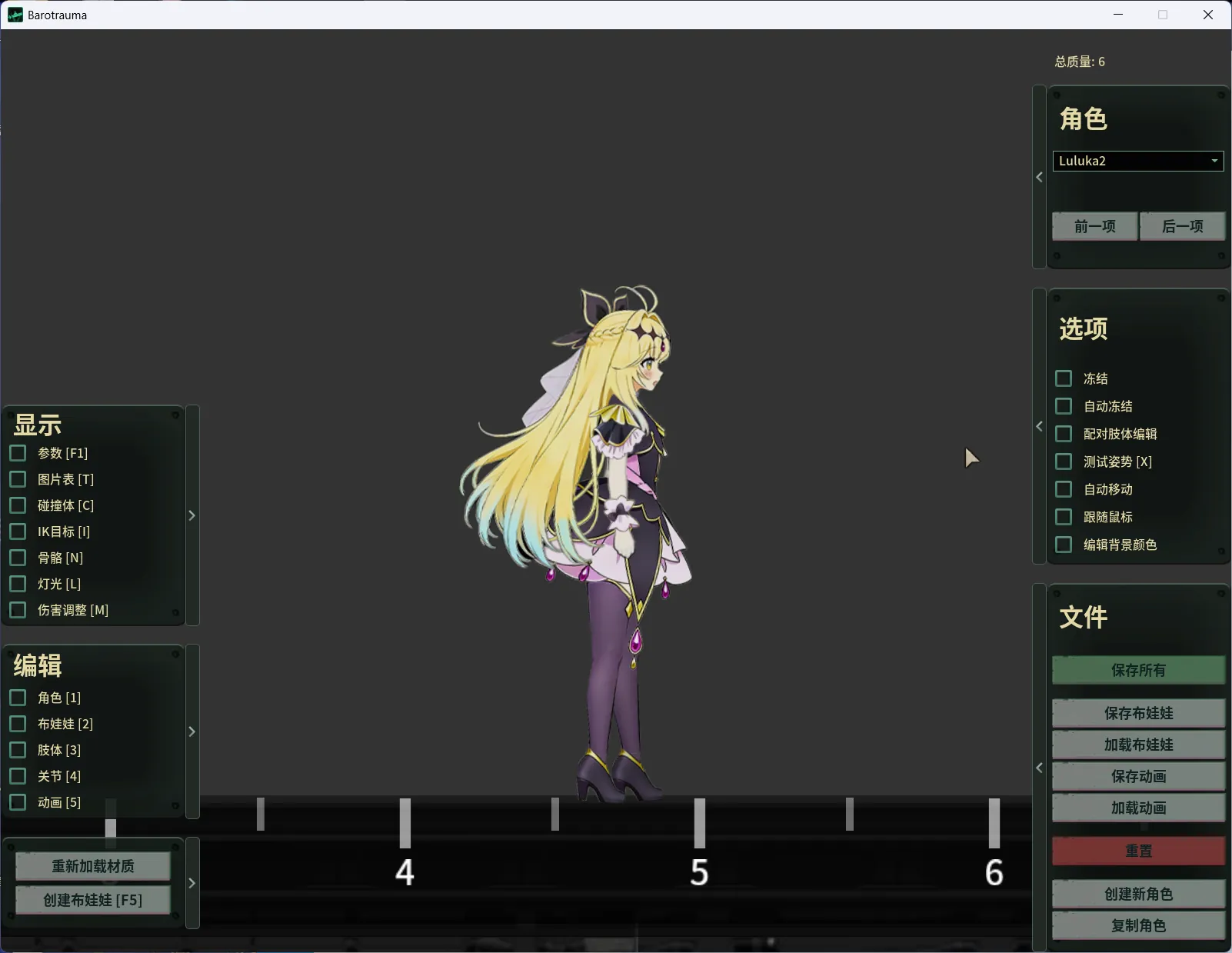
Task: Click 前一项 to select previous character
Action: point(1094,226)
